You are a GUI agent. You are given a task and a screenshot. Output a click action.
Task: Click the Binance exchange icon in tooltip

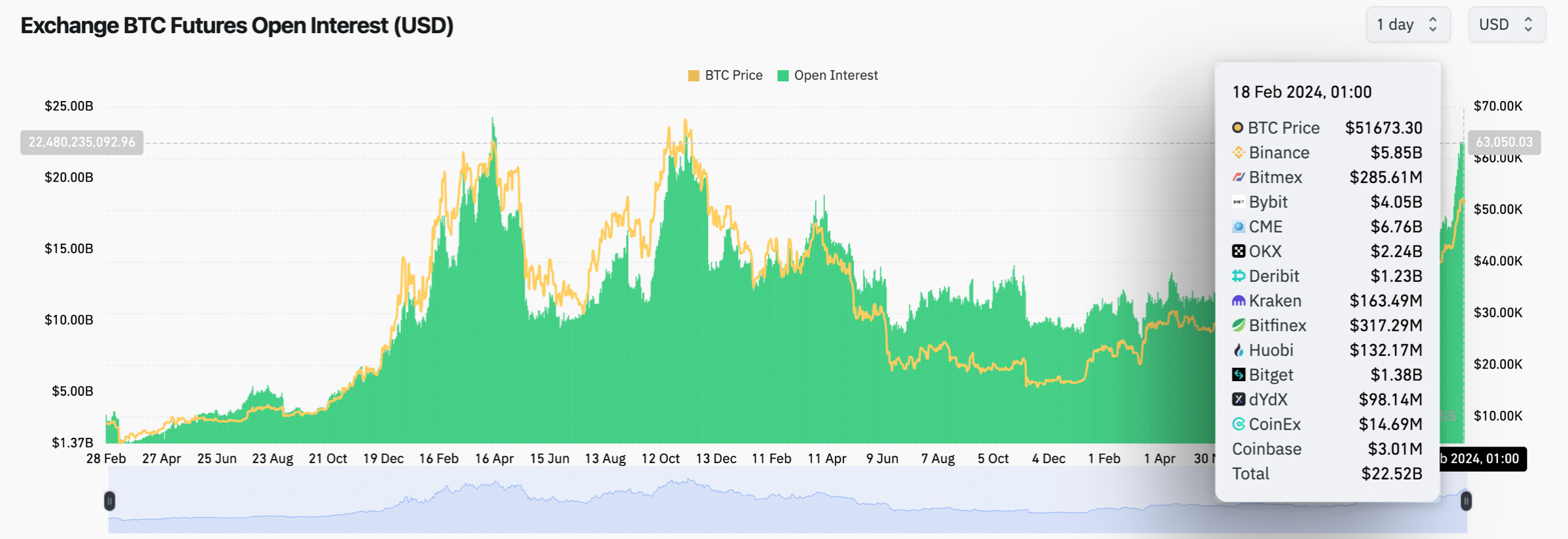tap(1238, 153)
